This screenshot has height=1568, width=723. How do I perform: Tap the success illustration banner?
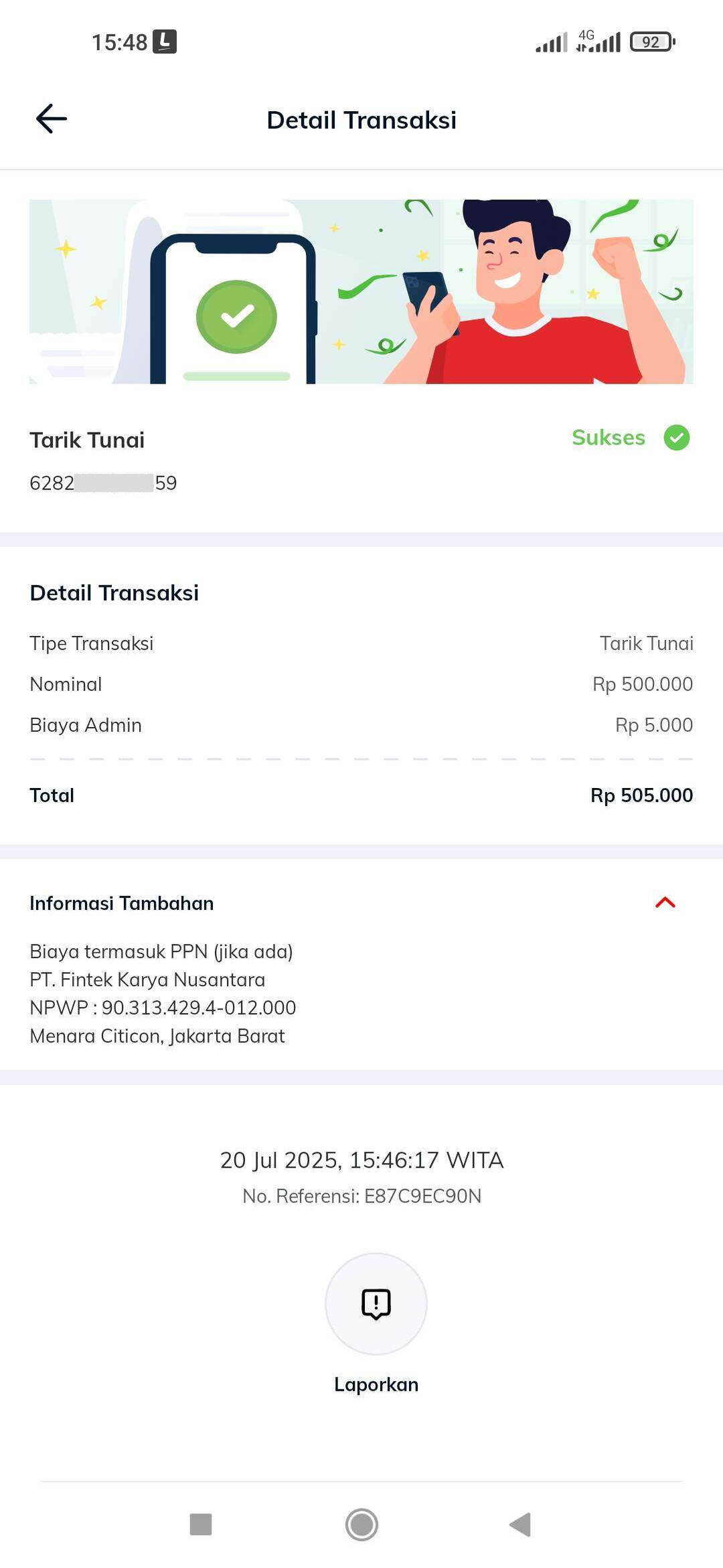coord(361,291)
